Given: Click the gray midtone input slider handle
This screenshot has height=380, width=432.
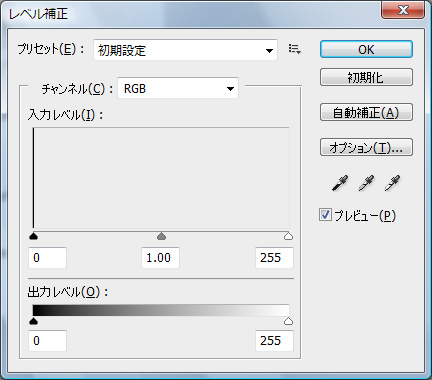Looking at the screenshot, I should coord(161,236).
